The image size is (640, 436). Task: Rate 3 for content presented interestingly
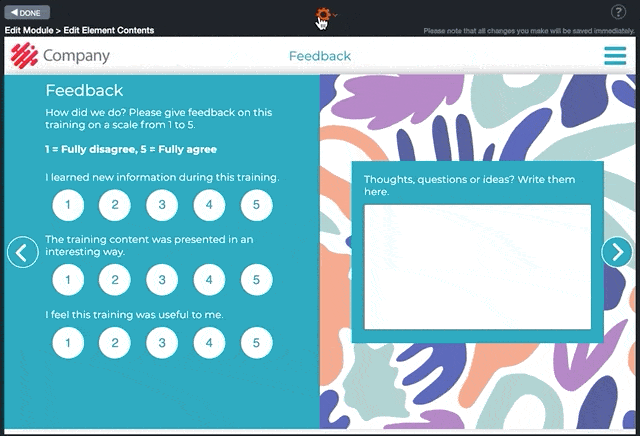[162, 280]
